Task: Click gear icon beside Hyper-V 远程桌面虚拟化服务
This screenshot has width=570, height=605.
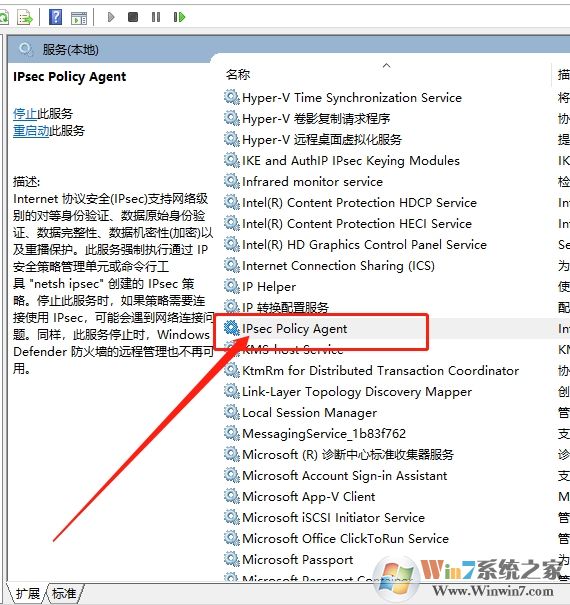Action: tap(232, 139)
